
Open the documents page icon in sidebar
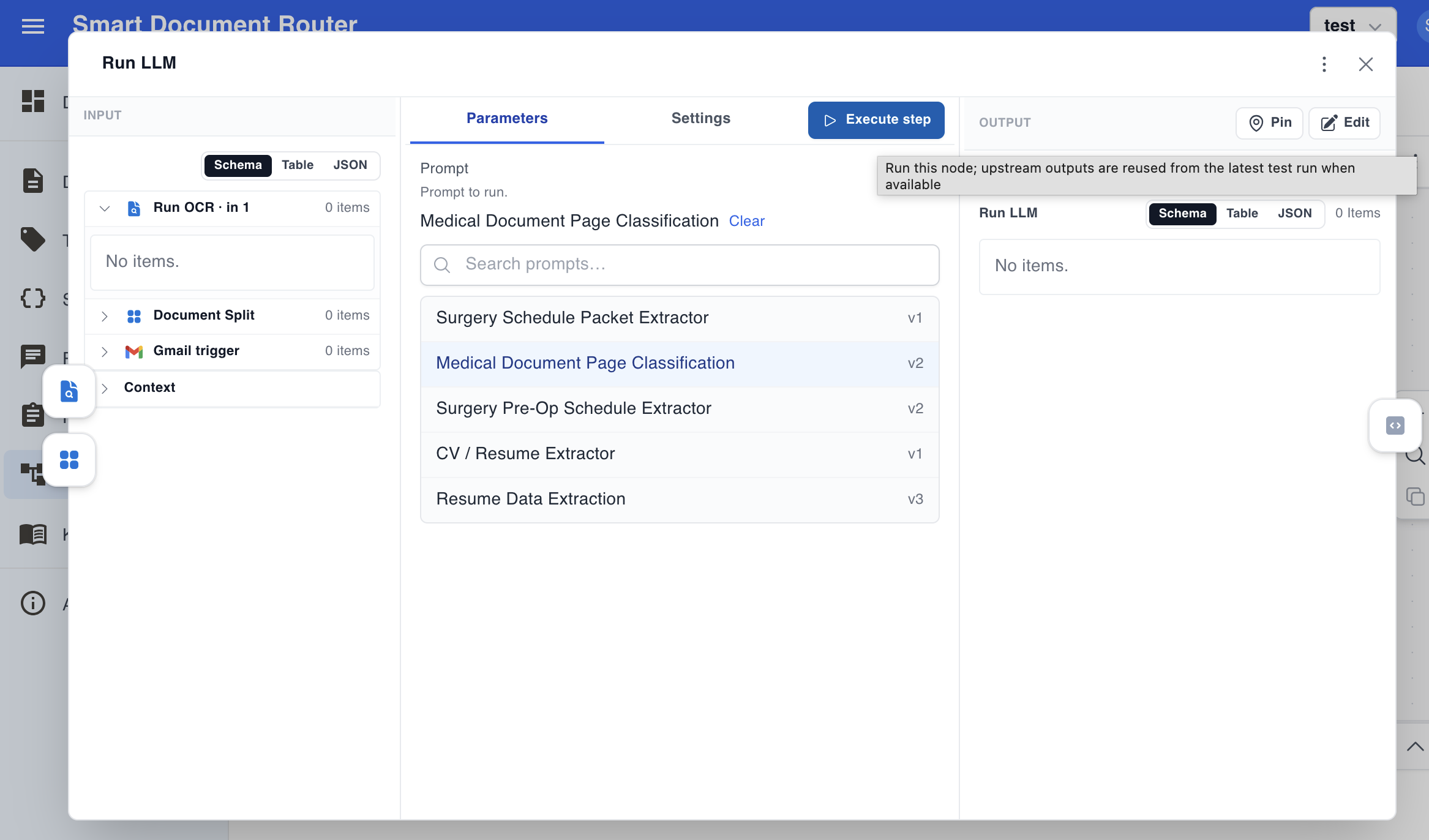point(33,181)
